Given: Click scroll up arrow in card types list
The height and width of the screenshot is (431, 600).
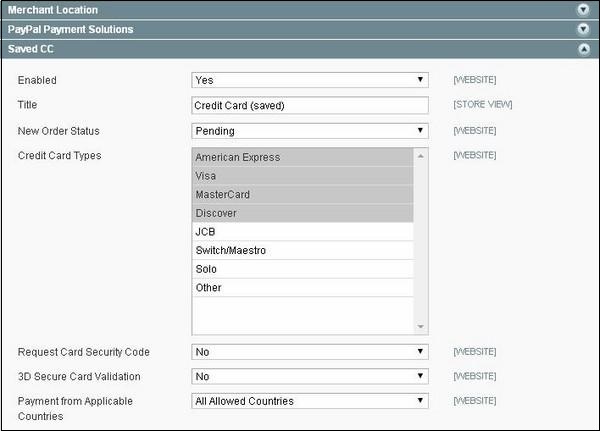Looking at the screenshot, I should point(421,156).
